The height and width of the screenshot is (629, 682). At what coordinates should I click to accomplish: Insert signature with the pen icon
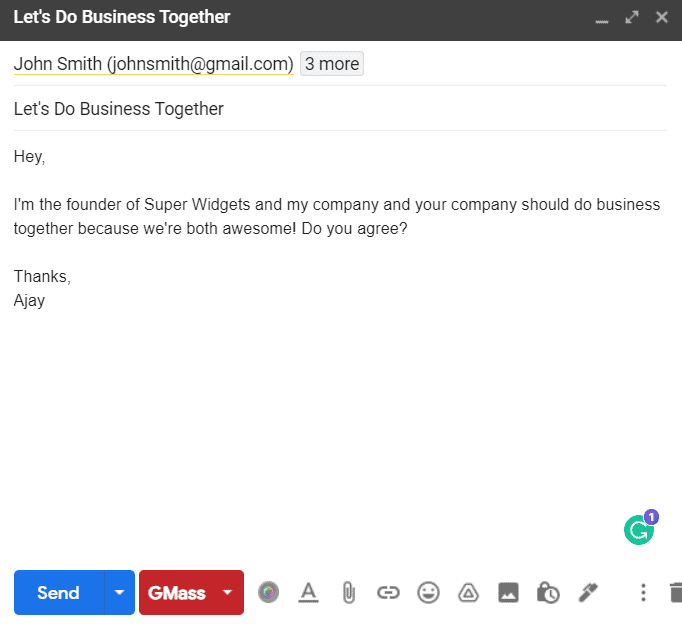[x=588, y=592]
